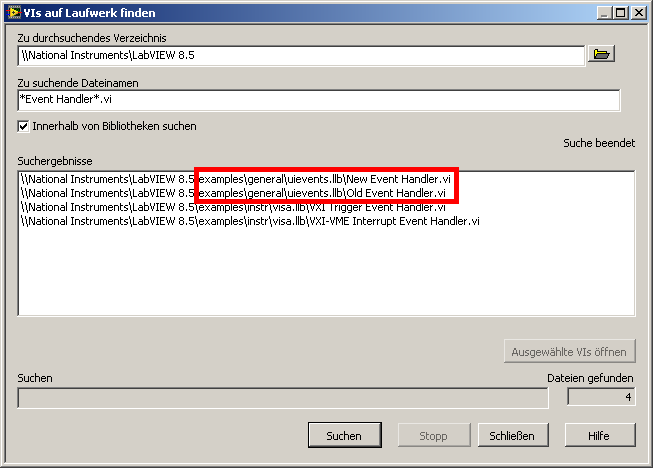Select VXI-VME Interrupt Event Handler.vi row
The height and width of the screenshot is (468, 653).
tap(250, 221)
